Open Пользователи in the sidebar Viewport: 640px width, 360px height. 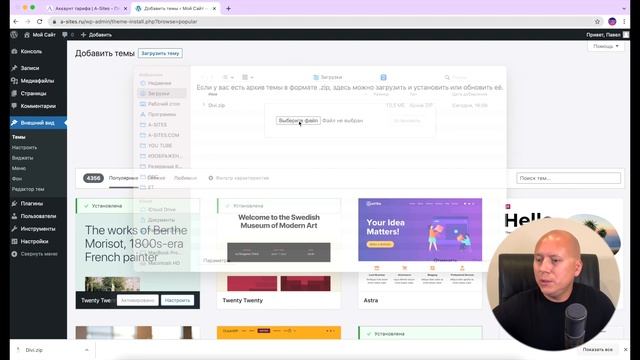point(38,216)
